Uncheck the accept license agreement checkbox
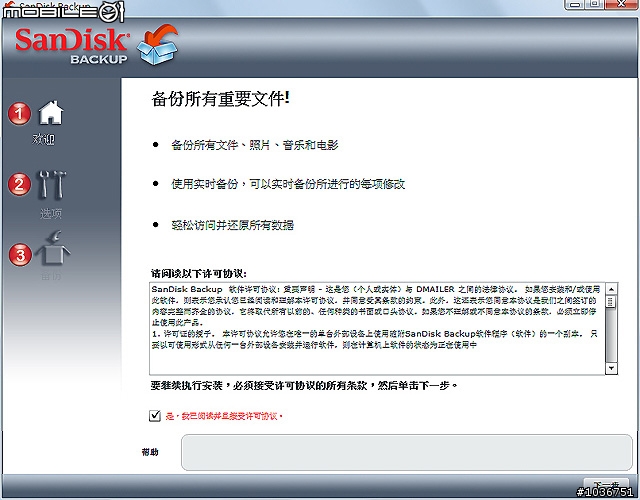This screenshot has height=500, width=640. click(155, 416)
